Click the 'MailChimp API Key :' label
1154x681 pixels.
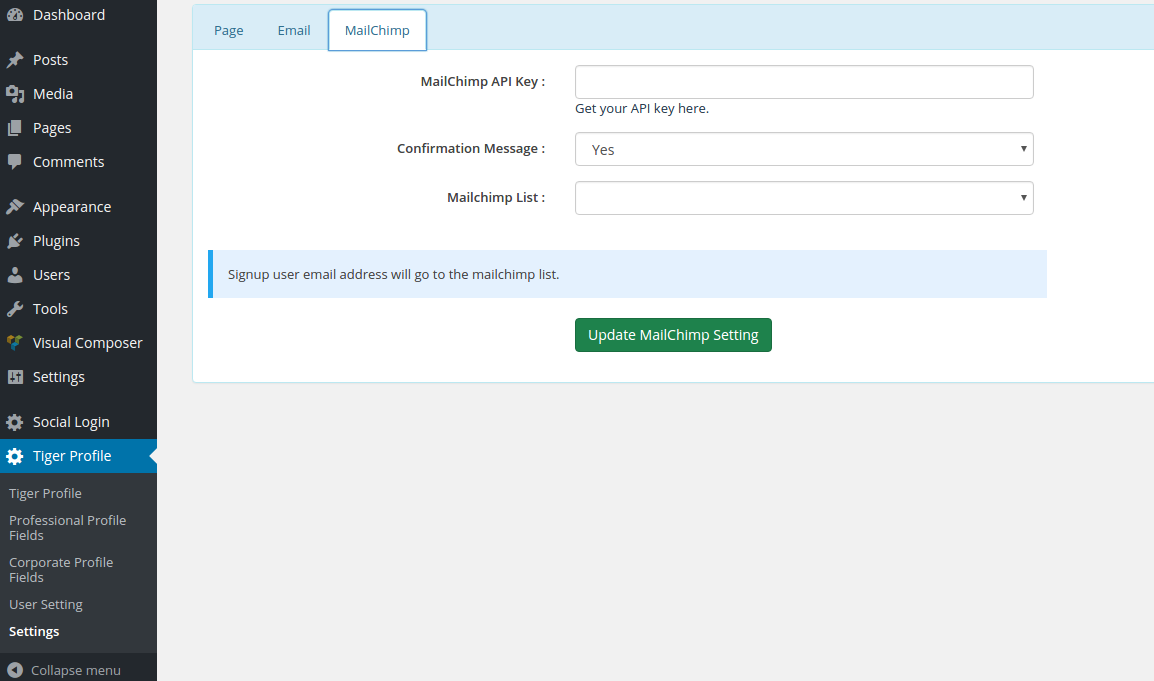point(483,82)
